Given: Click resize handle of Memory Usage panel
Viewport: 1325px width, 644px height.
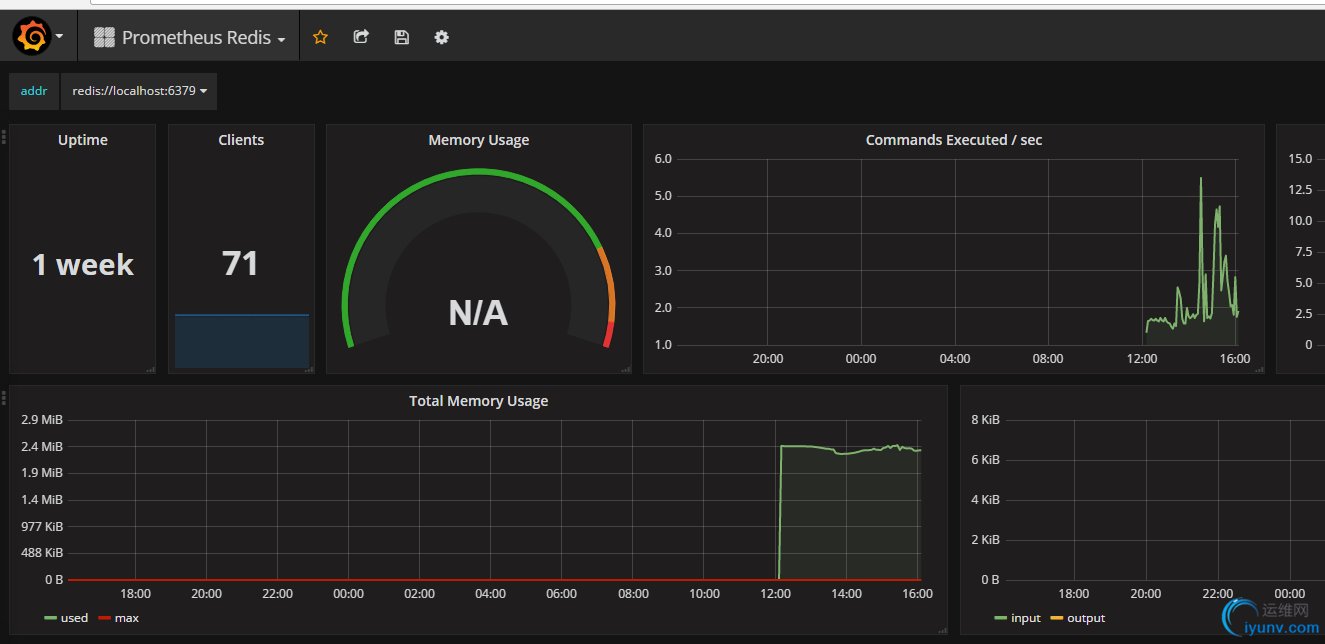Looking at the screenshot, I should coord(626,369).
